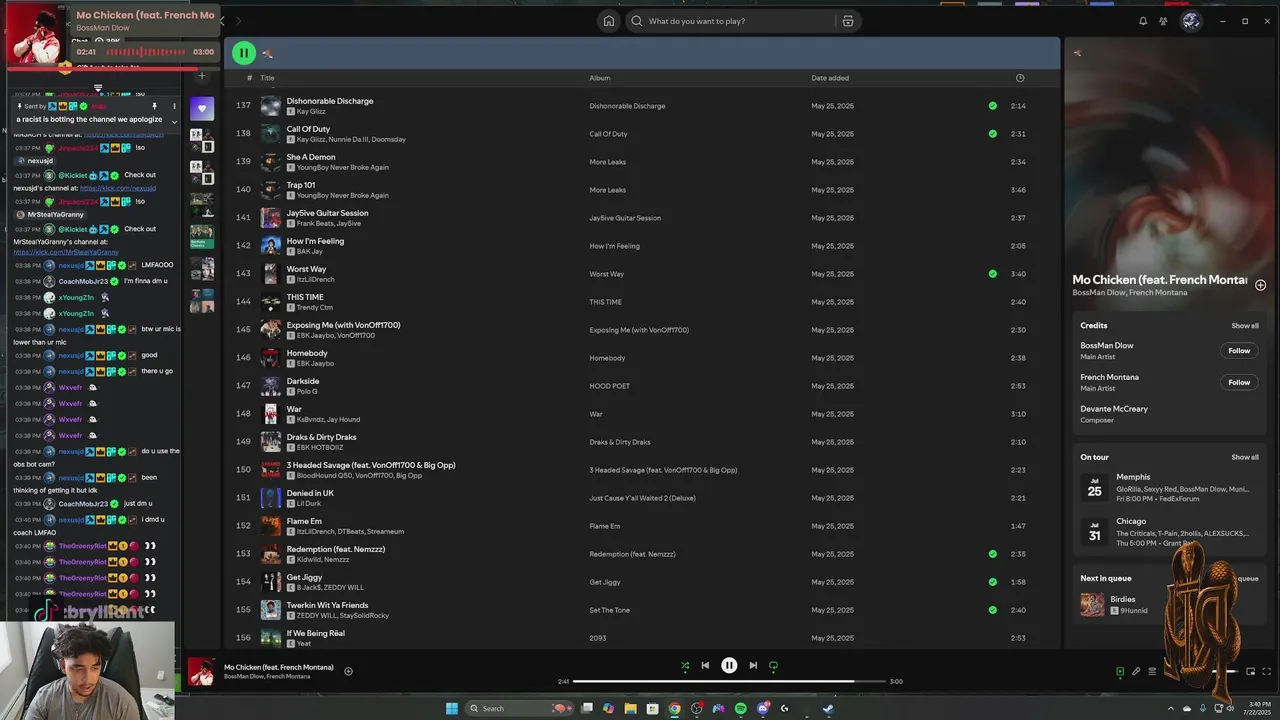The image size is (1280, 720).
Task: Enter full screen player mode
Action: (x=1267, y=672)
